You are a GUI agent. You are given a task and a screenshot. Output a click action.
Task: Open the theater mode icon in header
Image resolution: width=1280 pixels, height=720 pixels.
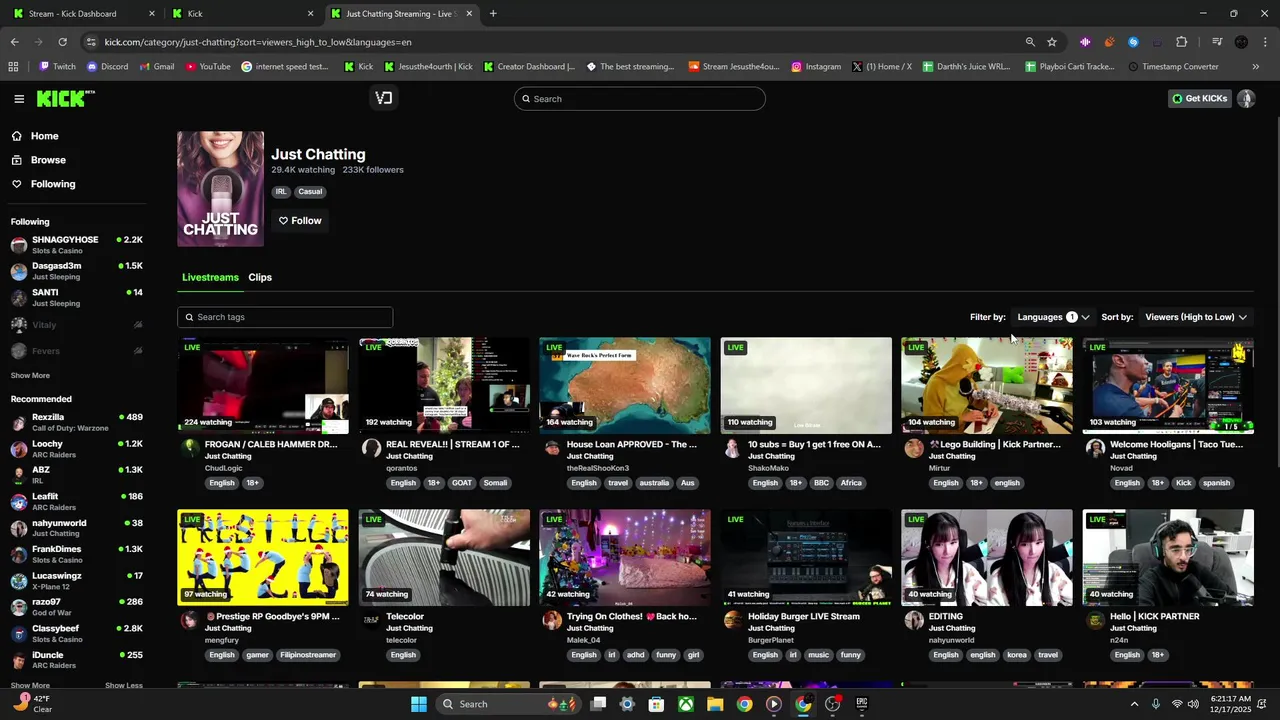383,98
